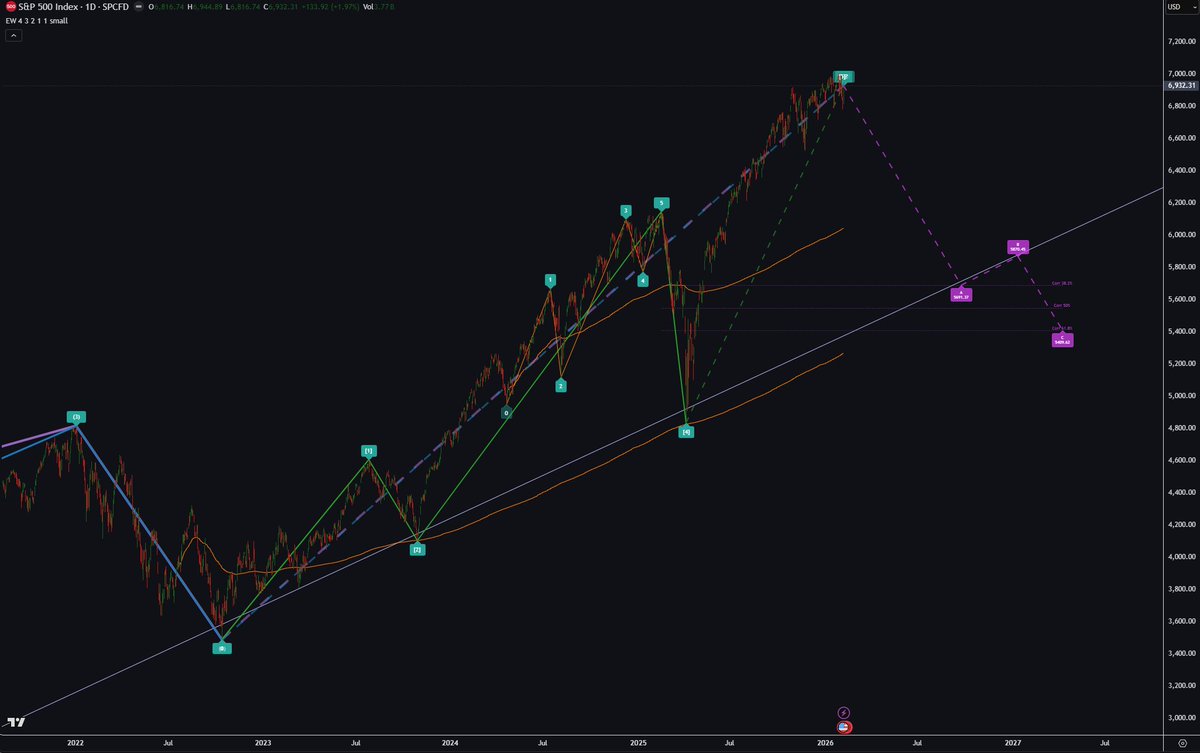The width and height of the screenshot is (1200, 753).
Task: Collapse the indicator legend with the chevron
Action: [x=13, y=35]
